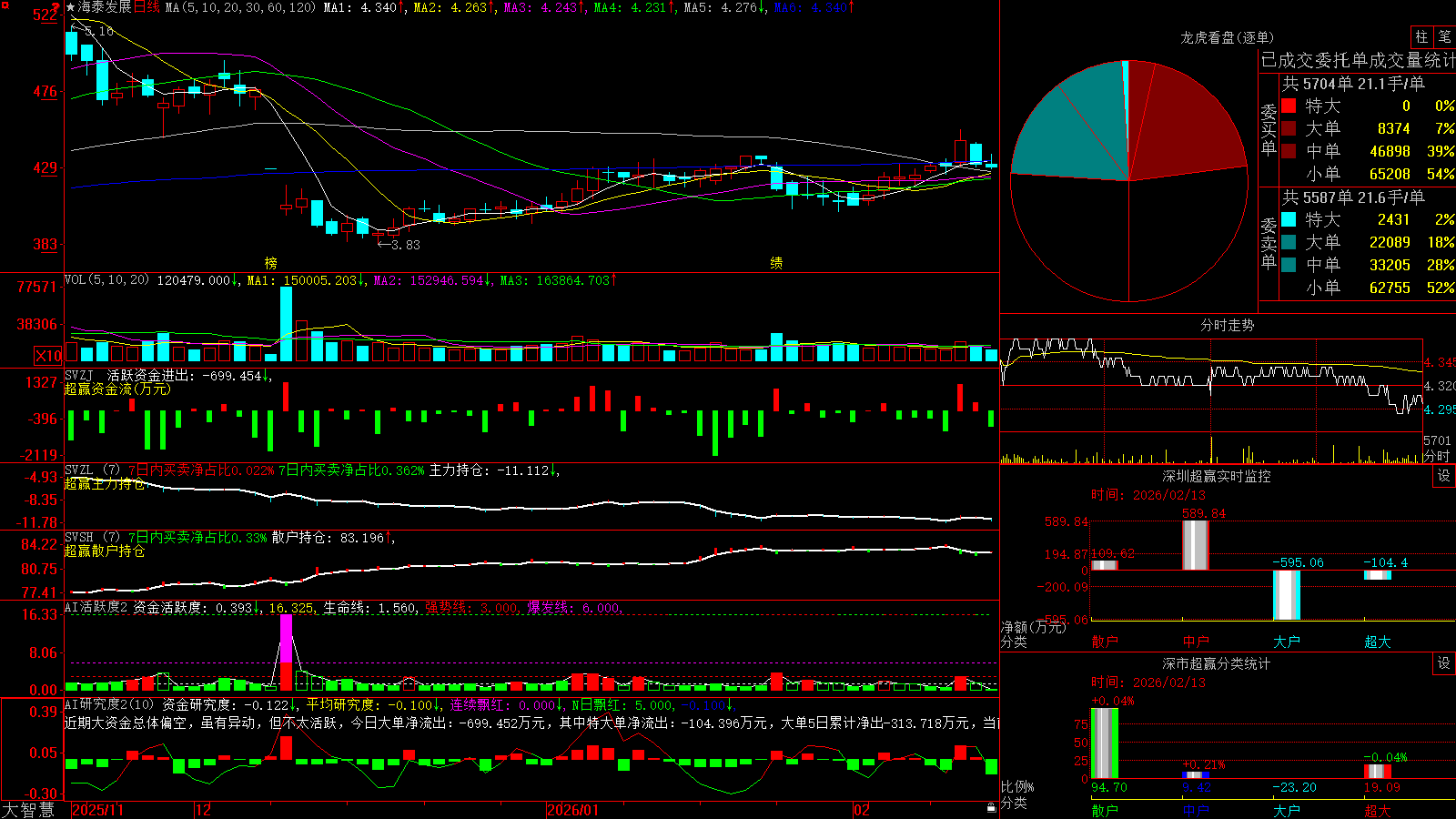Click the 62755 小单 sell volume value

[x=1390, y=288]
